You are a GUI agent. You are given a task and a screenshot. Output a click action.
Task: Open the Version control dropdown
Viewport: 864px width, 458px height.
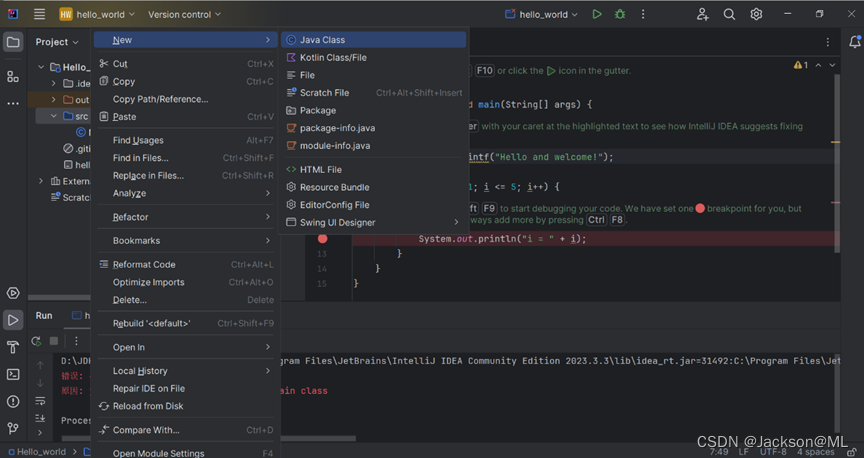(185, 14)
